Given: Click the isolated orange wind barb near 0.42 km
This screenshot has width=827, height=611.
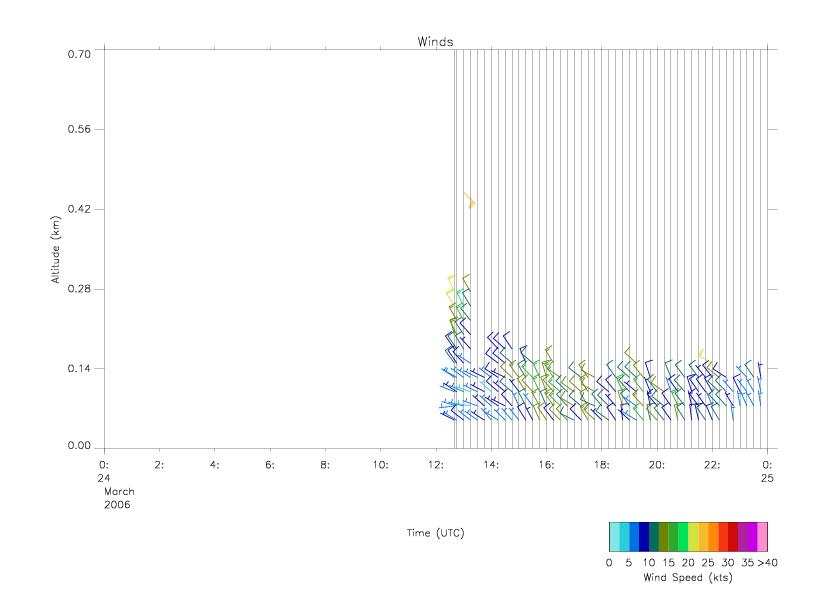Looking at the screenshot, I should tap(469, 201).
